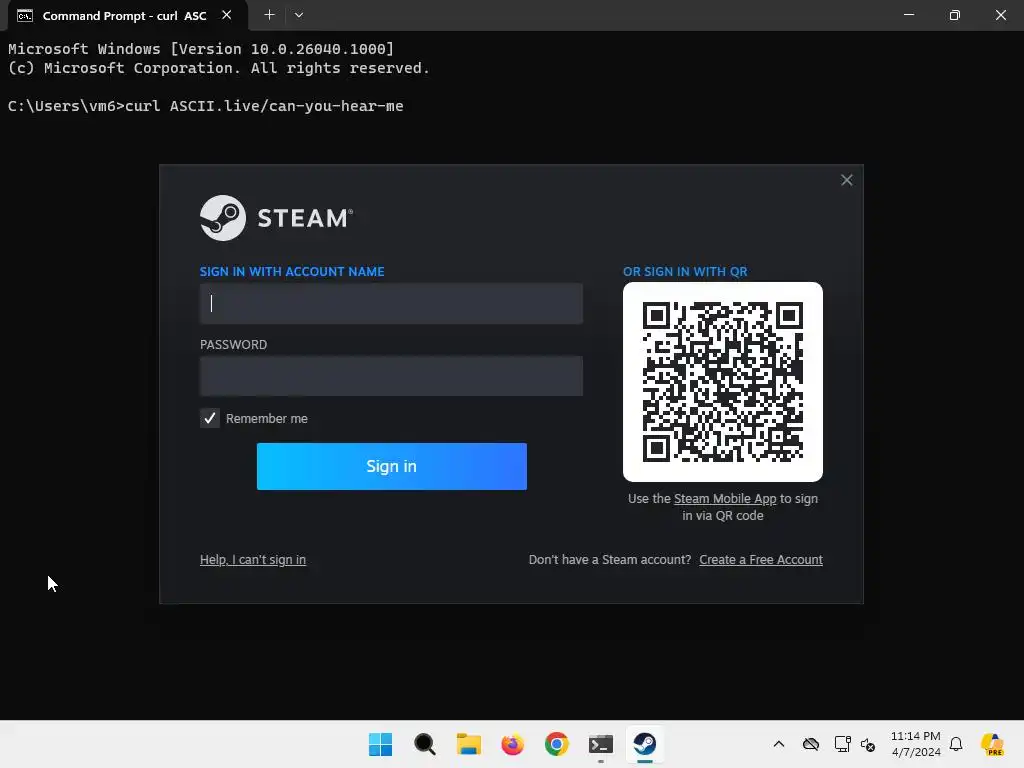
Task: Switch to Terminal taskbar icon
Action: (601, 744)
